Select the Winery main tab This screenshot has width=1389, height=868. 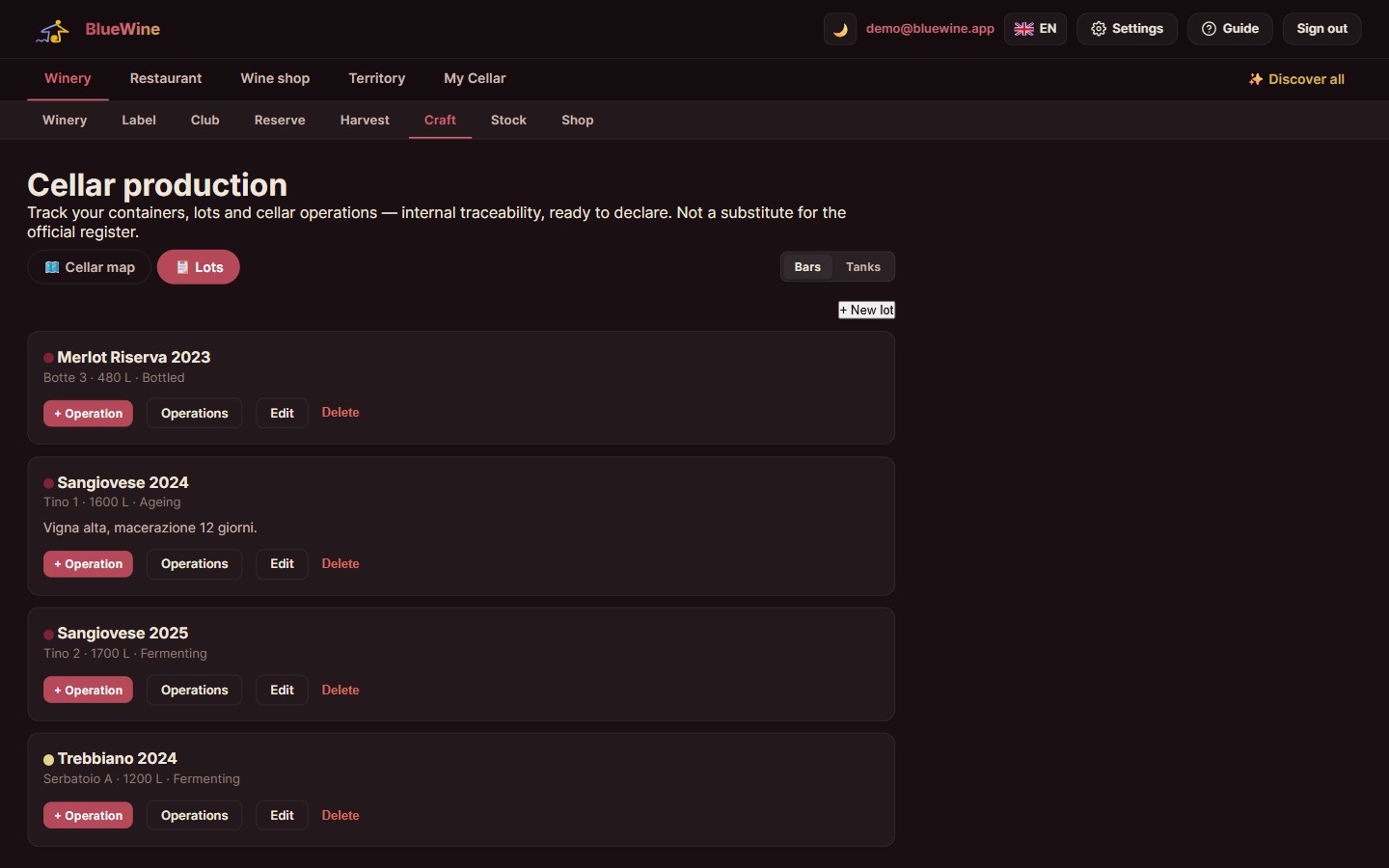[68, 78]
